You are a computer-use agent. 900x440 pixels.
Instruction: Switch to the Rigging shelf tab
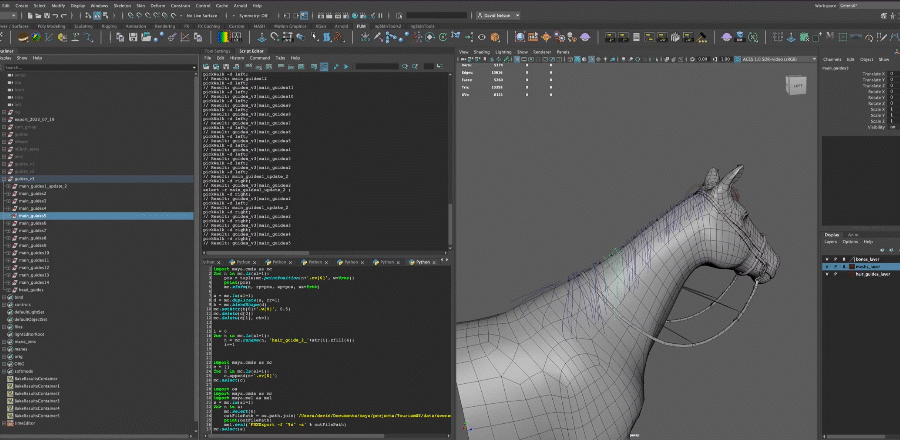click(108, 26)
